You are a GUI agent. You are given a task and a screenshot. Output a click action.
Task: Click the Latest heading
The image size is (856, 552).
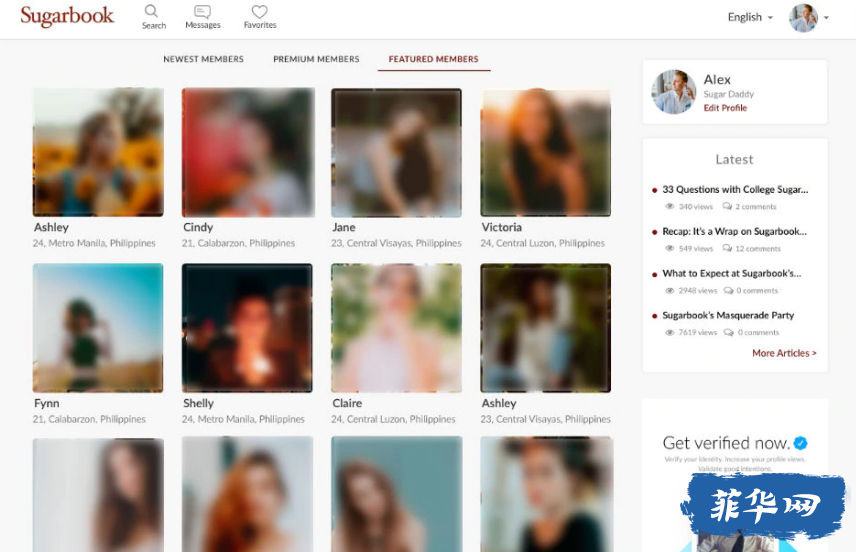click(734, 159)
